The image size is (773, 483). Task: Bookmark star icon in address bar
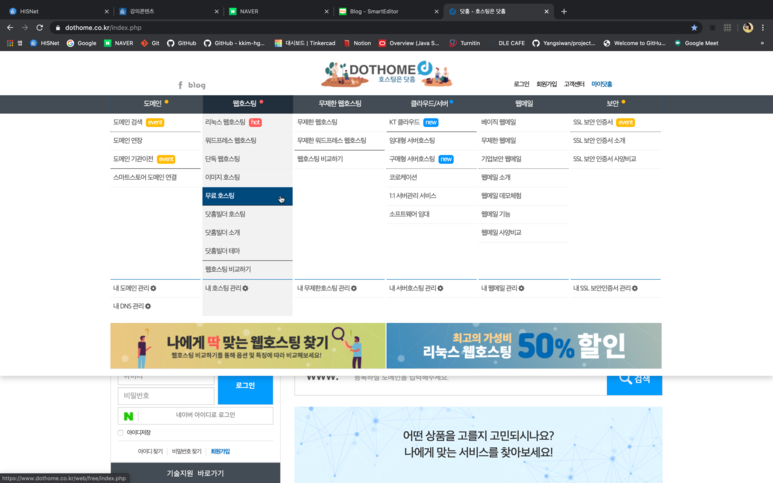694,28
